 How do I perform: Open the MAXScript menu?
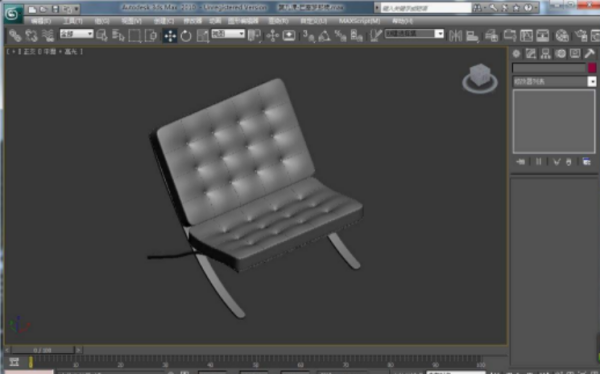pos(359,21)
